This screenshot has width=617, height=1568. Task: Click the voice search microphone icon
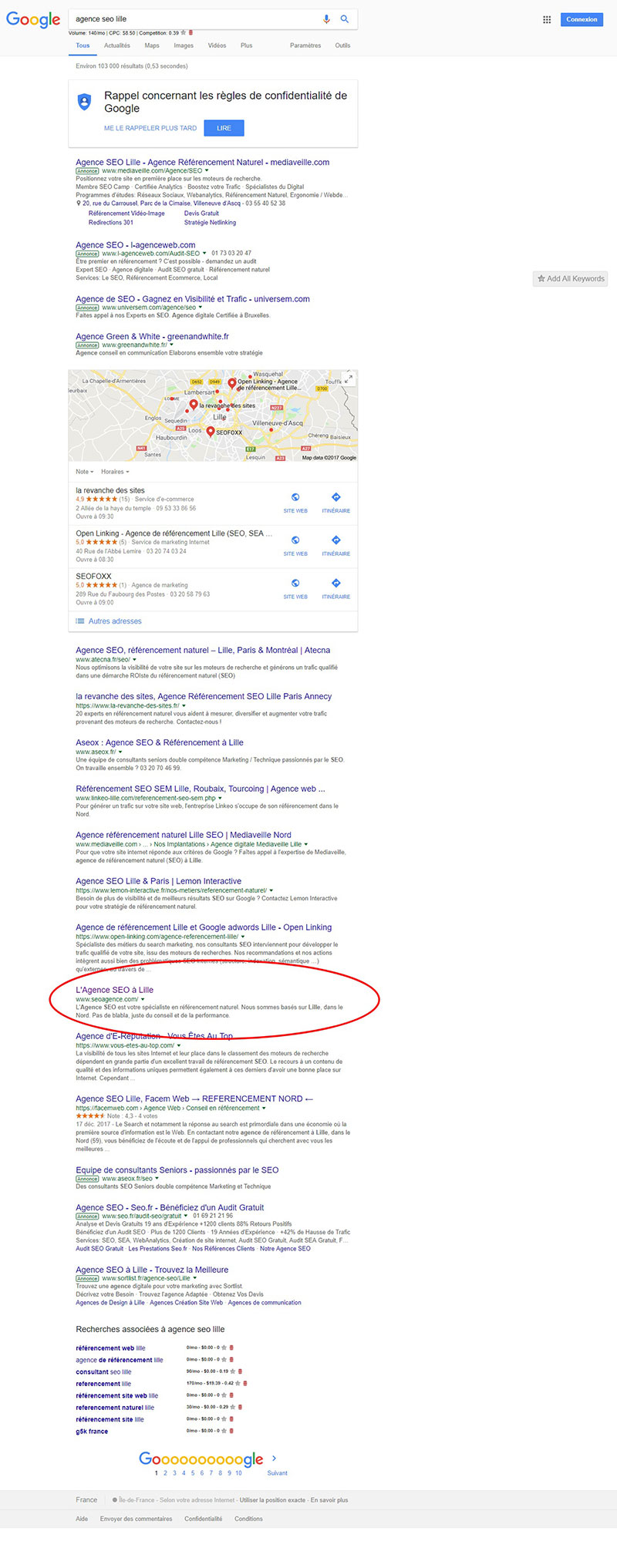click(x=326, y=19)
